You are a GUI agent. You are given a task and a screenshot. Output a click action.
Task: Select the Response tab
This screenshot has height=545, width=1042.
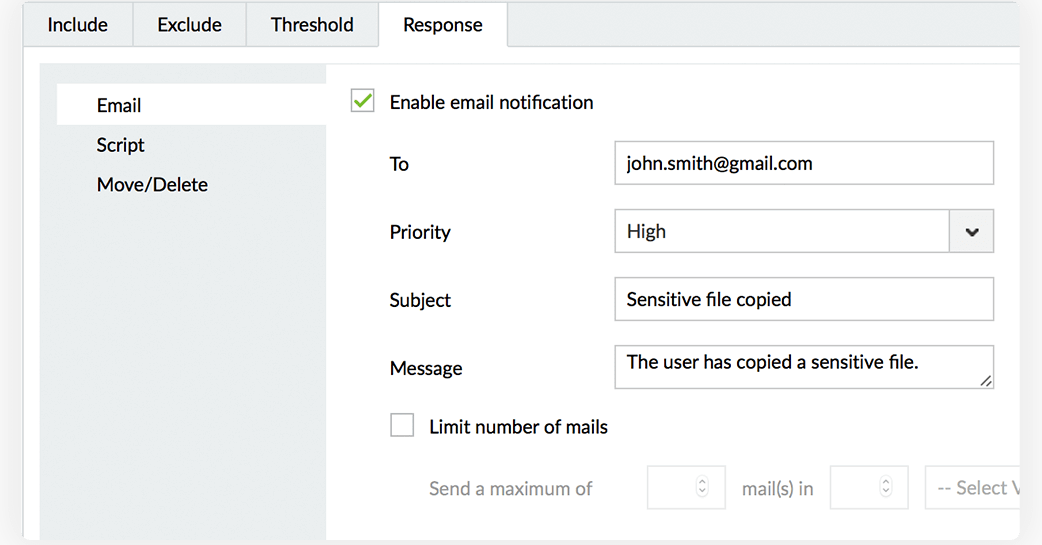click(x=443, y=25)
